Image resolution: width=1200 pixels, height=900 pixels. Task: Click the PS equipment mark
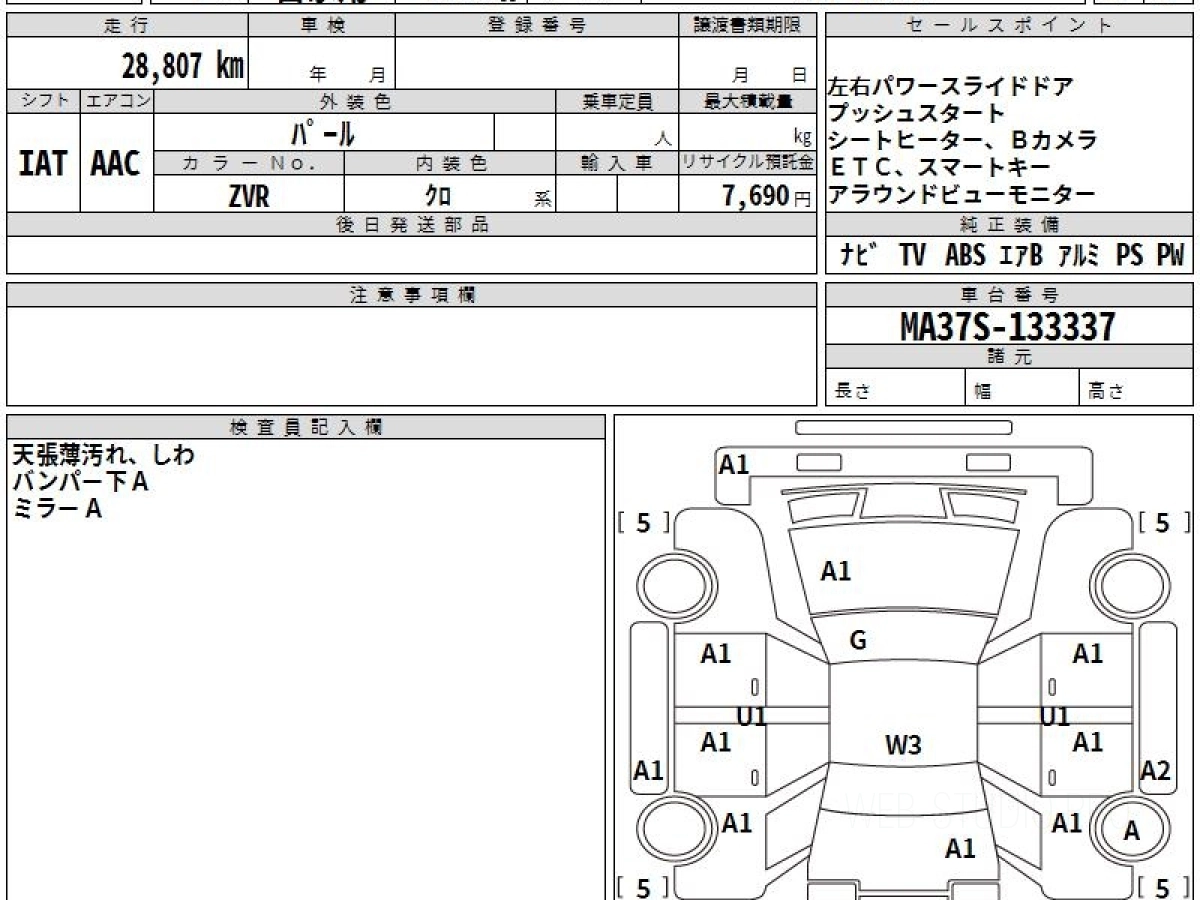click(x=1130, y=256)
